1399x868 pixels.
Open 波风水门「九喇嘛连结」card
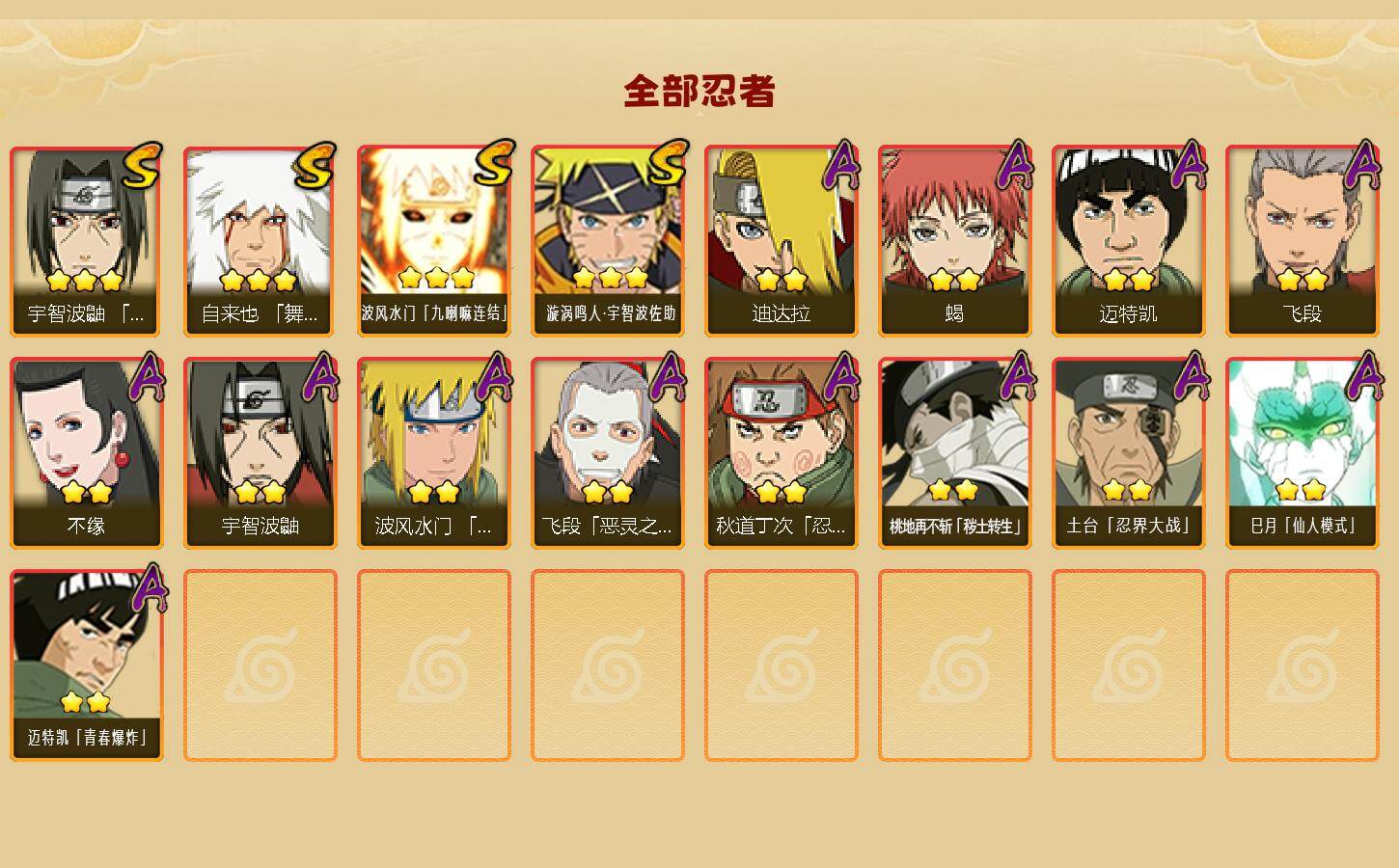pyautogui.click(x=434, y=241)
